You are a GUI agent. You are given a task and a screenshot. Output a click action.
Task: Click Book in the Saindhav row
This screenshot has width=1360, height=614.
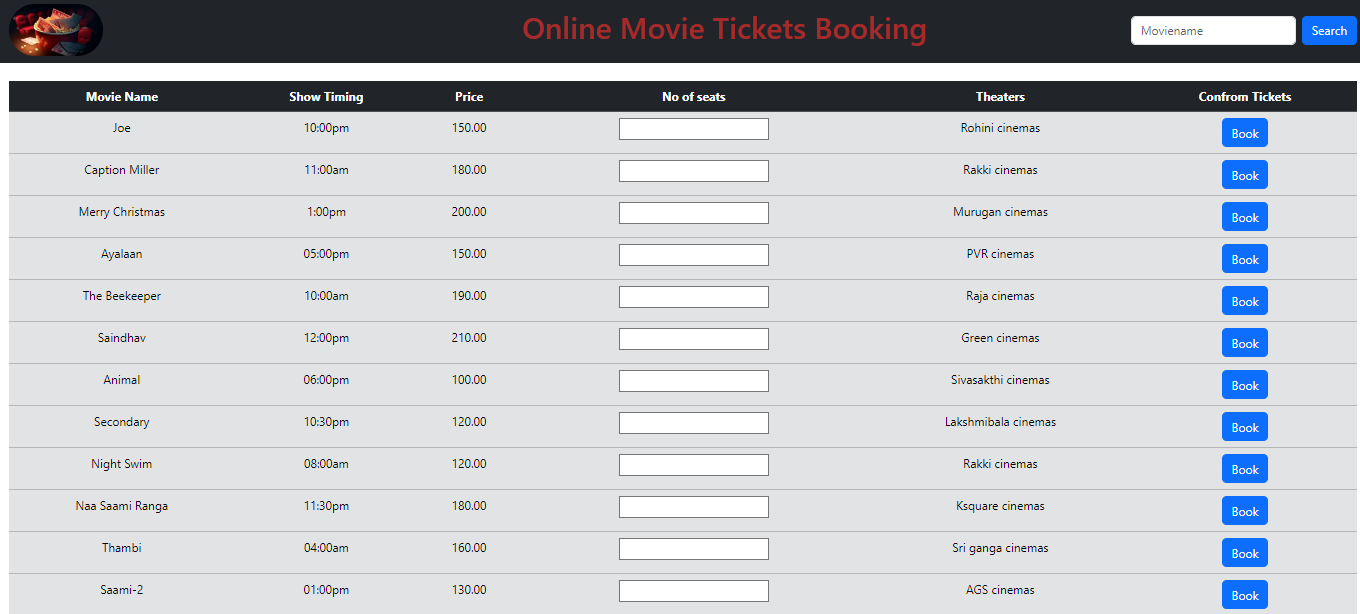coord(1244,343)
